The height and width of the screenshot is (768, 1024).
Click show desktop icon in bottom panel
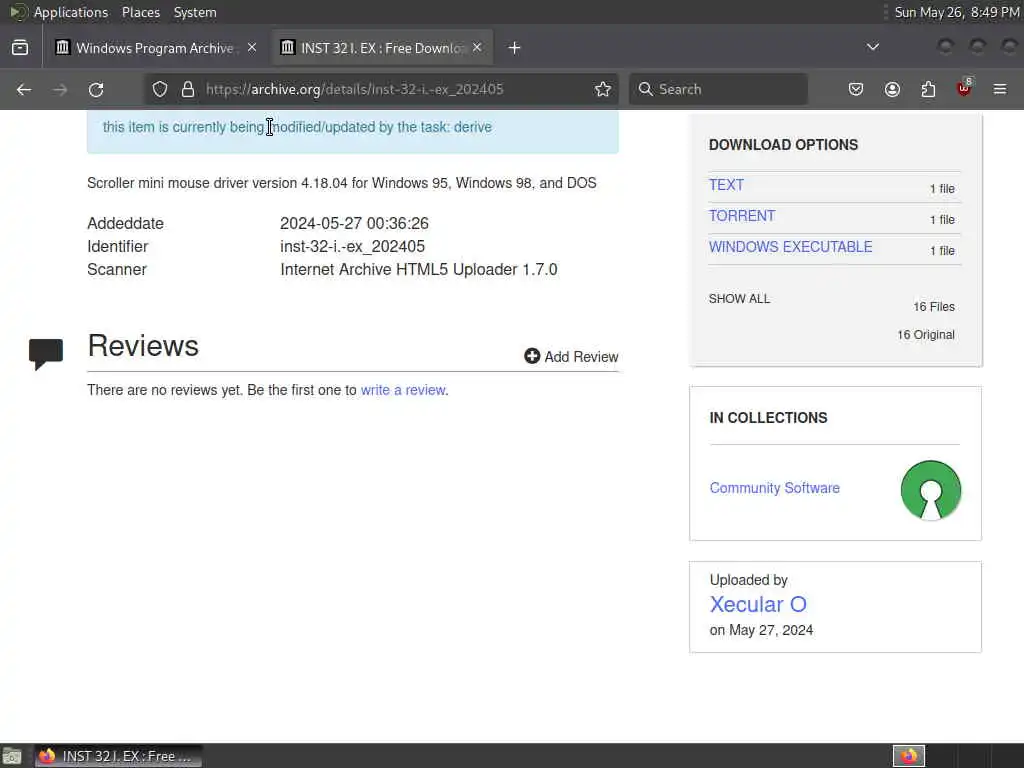(x=12, y=757)
